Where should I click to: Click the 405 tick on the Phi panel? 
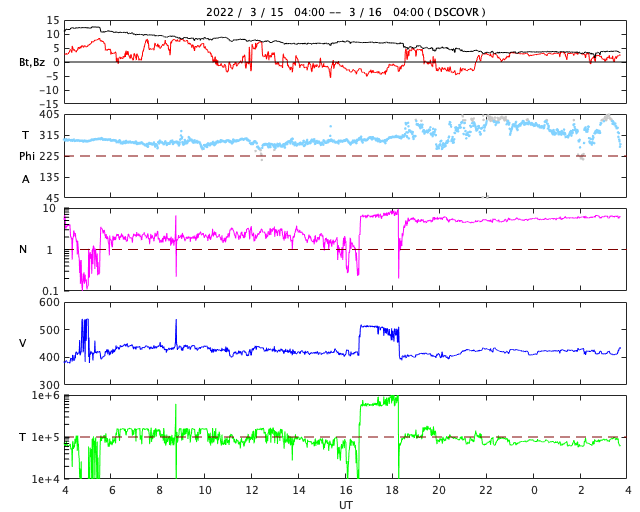(x=49, y=115)
